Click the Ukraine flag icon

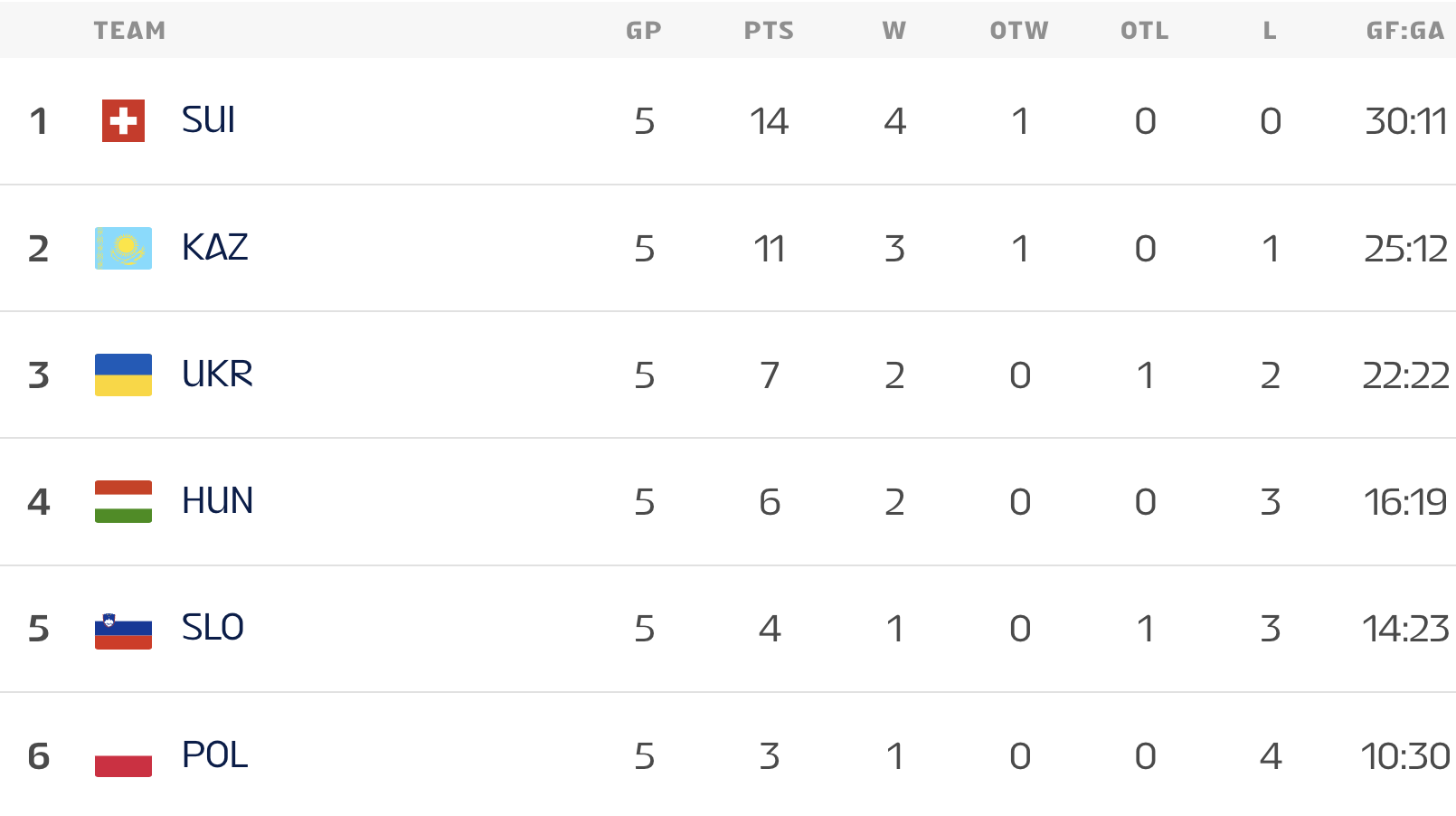123,375
